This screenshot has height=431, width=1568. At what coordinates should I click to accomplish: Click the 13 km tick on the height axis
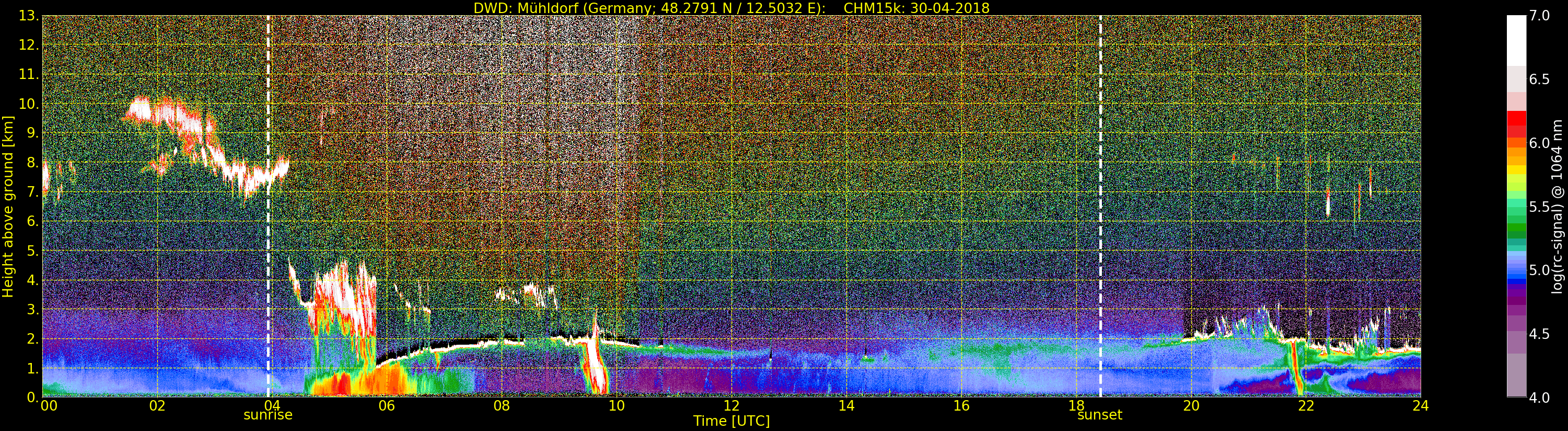click(28, 16)
